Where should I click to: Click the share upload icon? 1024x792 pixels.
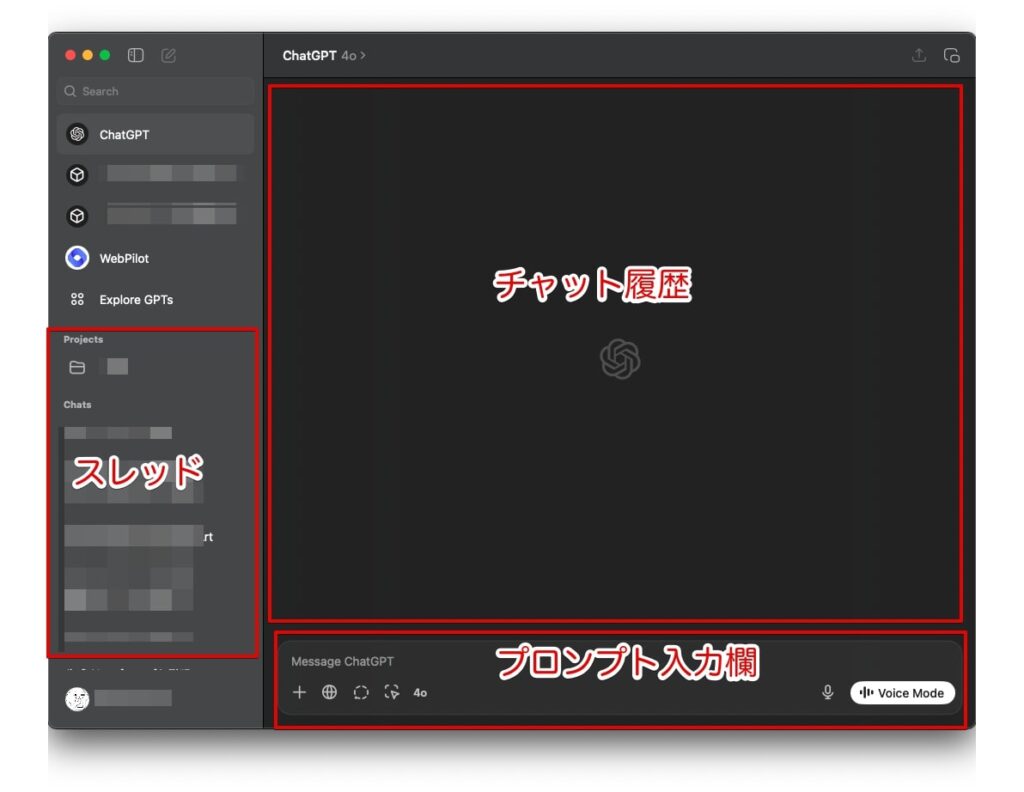pyautogui.click(x=919, y=55)
